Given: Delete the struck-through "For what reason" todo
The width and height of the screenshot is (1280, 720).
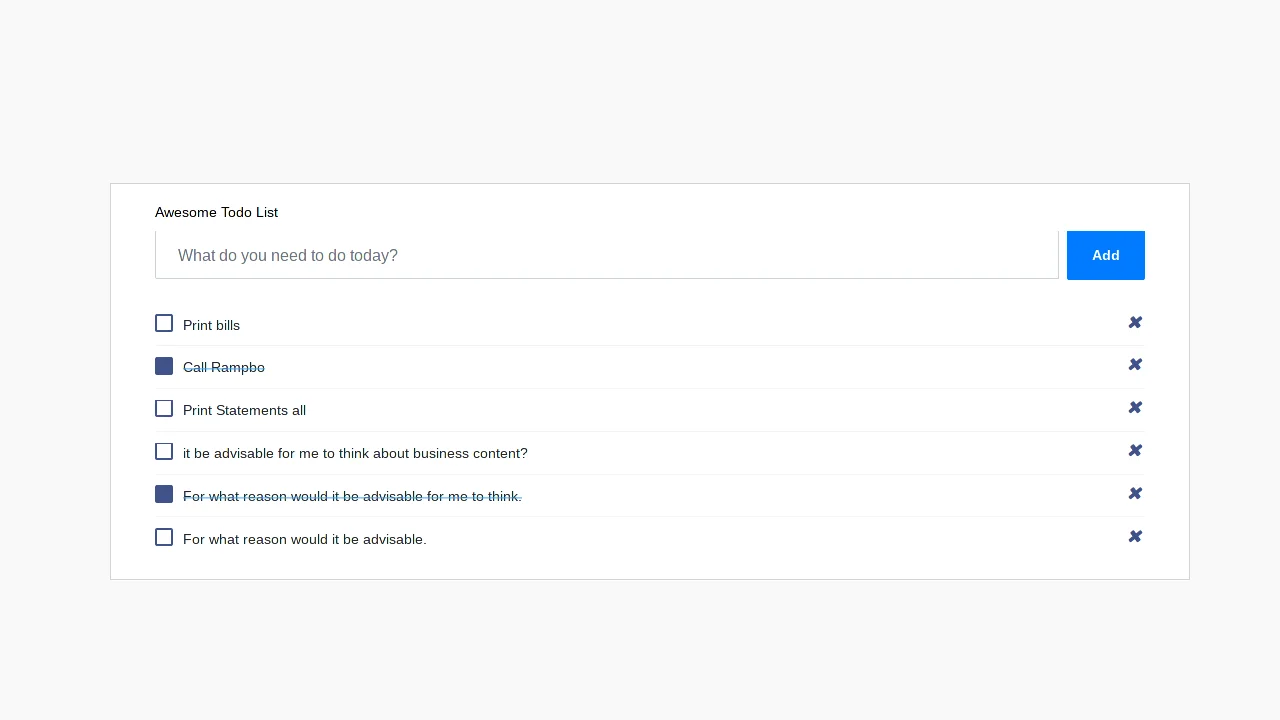Looking at the screenshot, I should point(1135,493).
